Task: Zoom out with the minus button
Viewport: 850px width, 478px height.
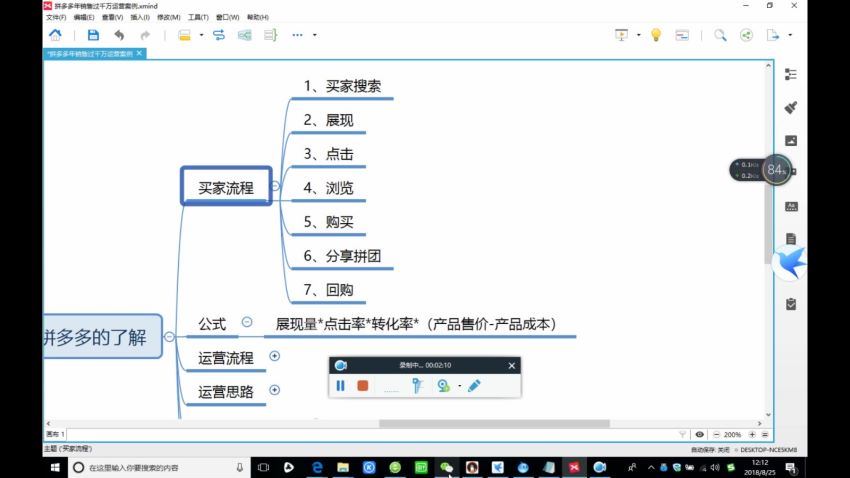Action: tap(717, 435)
